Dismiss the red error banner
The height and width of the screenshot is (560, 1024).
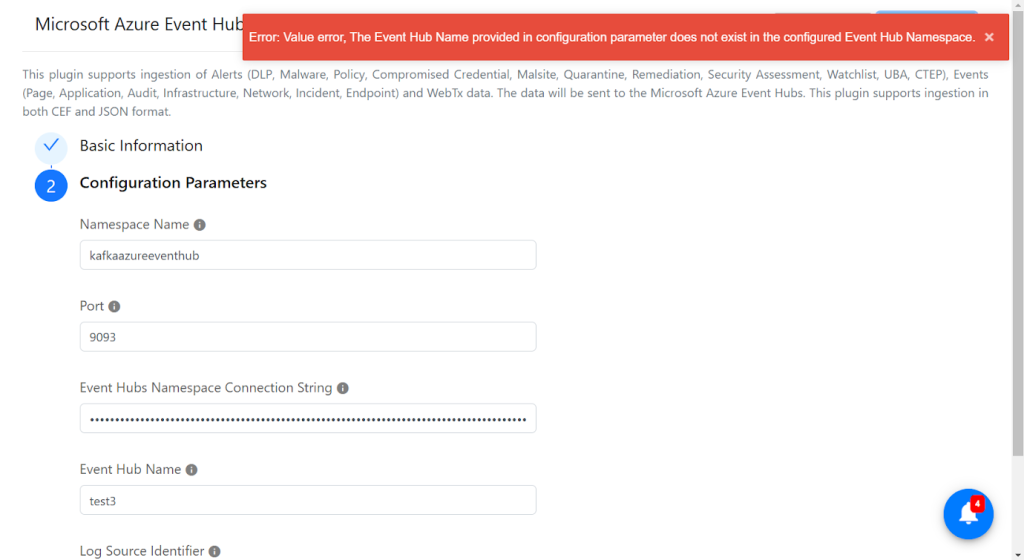point(989,37)
